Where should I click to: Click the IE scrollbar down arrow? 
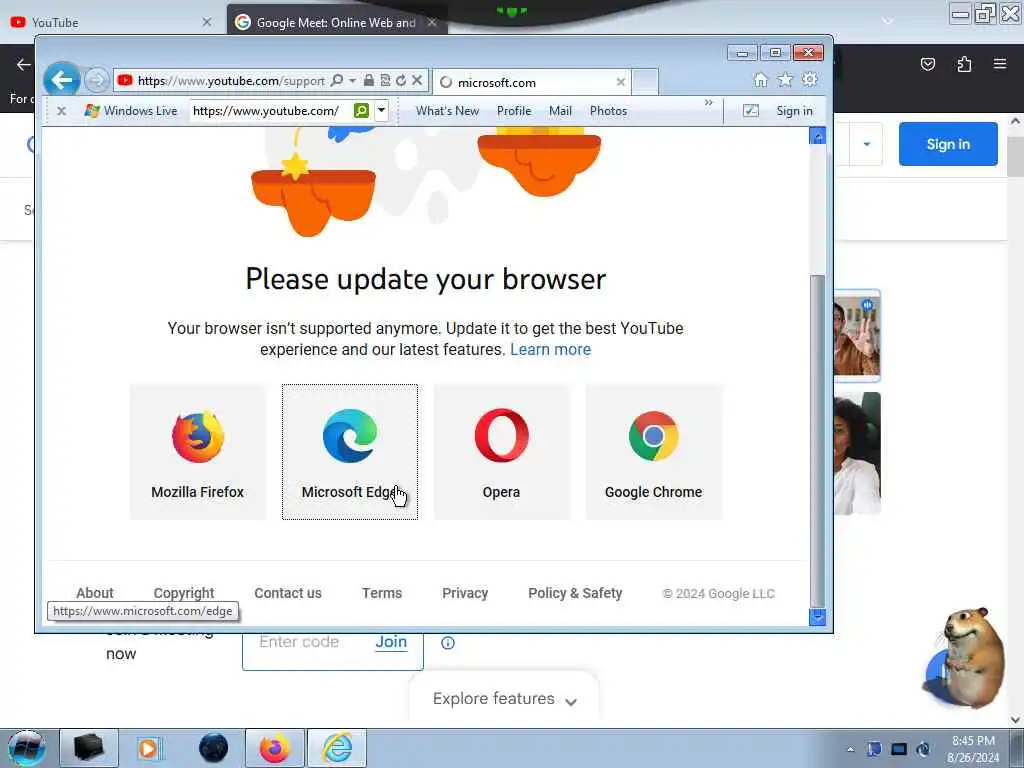818,617
